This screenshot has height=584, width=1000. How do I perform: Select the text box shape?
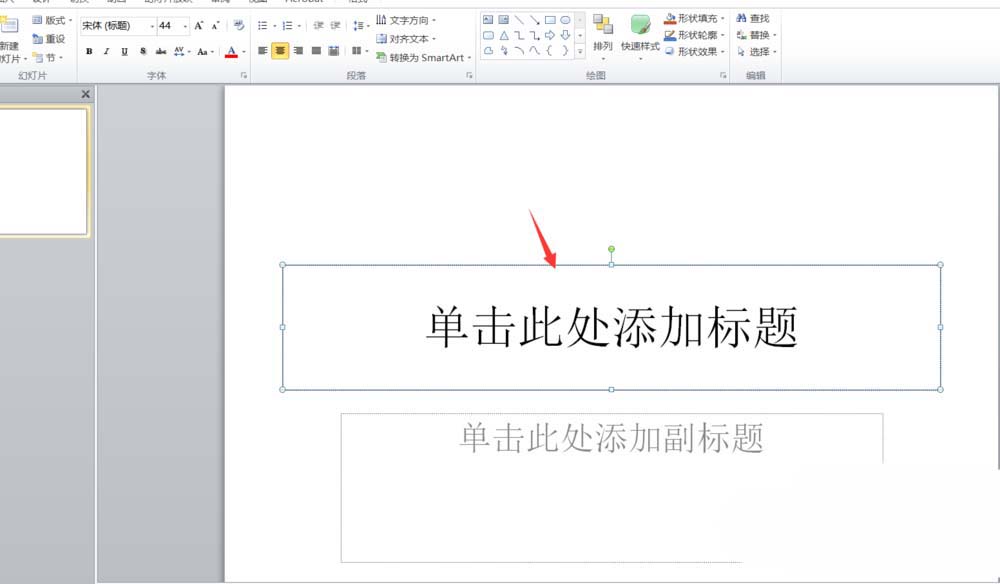coord(488,20)
